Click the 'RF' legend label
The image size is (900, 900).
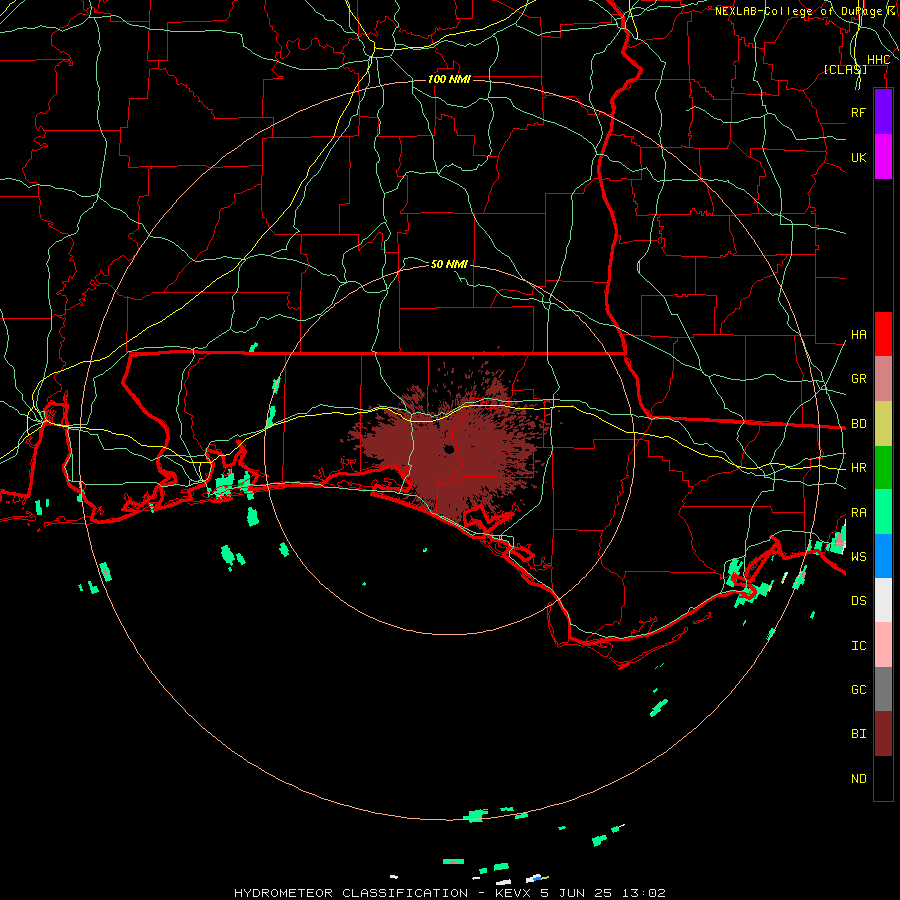[858, 112]
